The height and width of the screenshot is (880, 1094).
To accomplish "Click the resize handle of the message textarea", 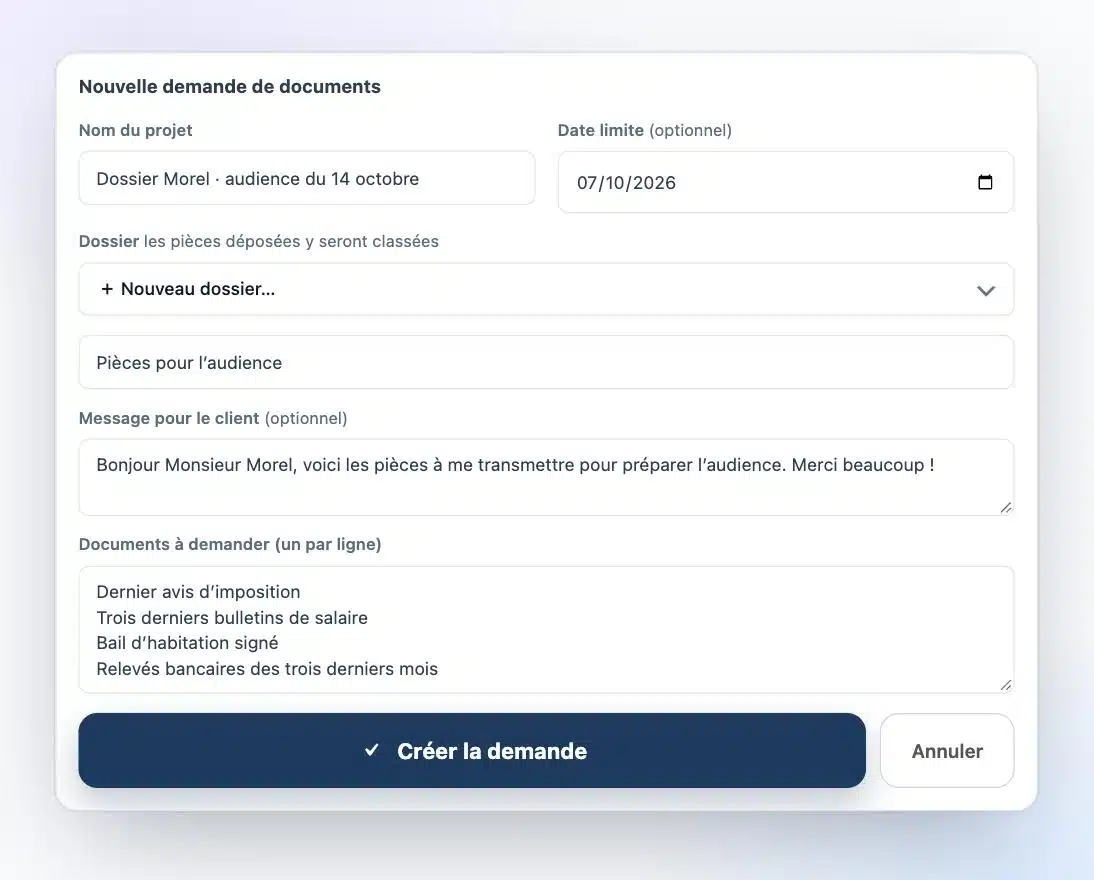I will (x=1005, y=508).
